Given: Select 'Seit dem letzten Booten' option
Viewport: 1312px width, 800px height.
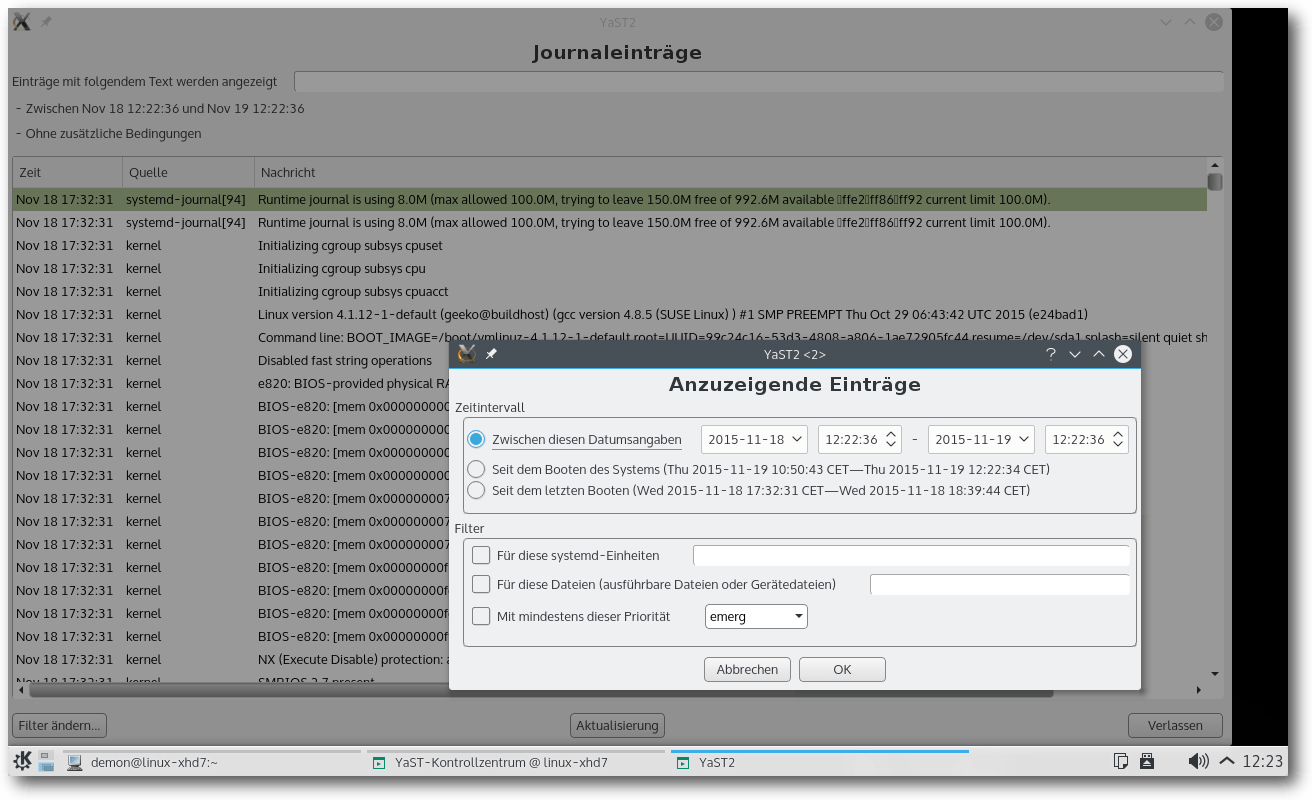Looking at the screenshot, I should 476,490.
